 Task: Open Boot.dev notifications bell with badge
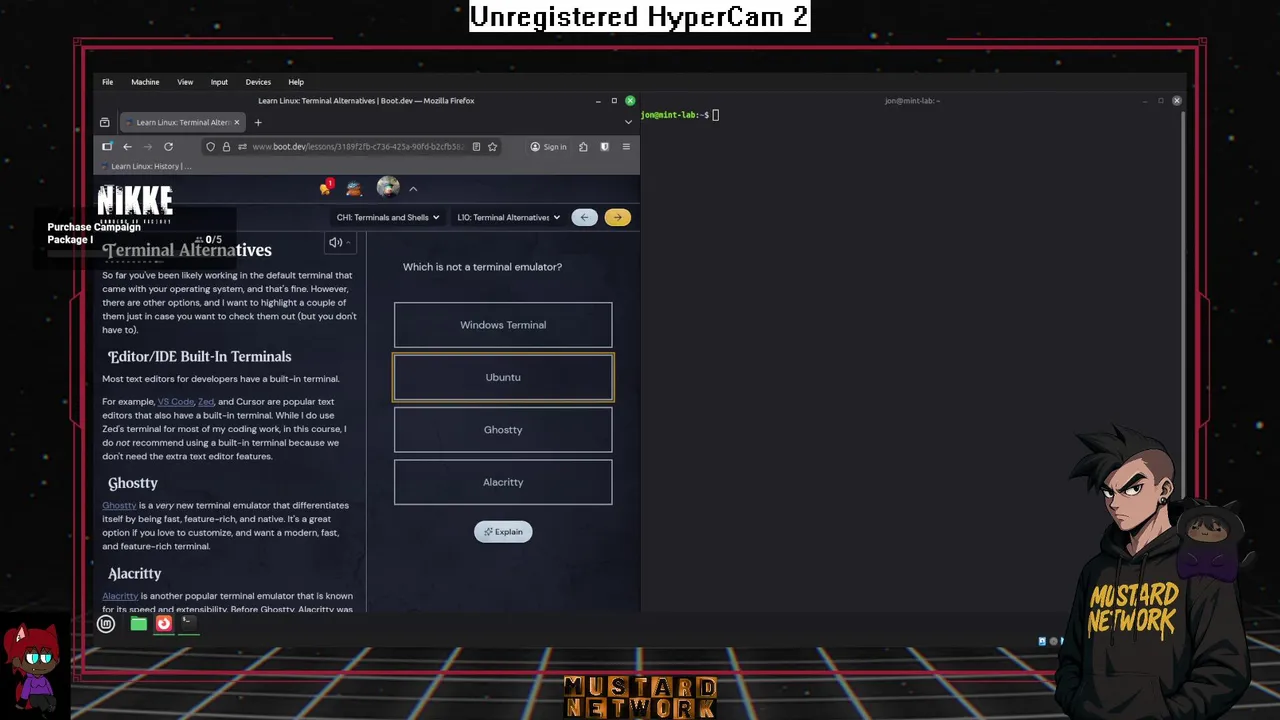tap(326, 187)
